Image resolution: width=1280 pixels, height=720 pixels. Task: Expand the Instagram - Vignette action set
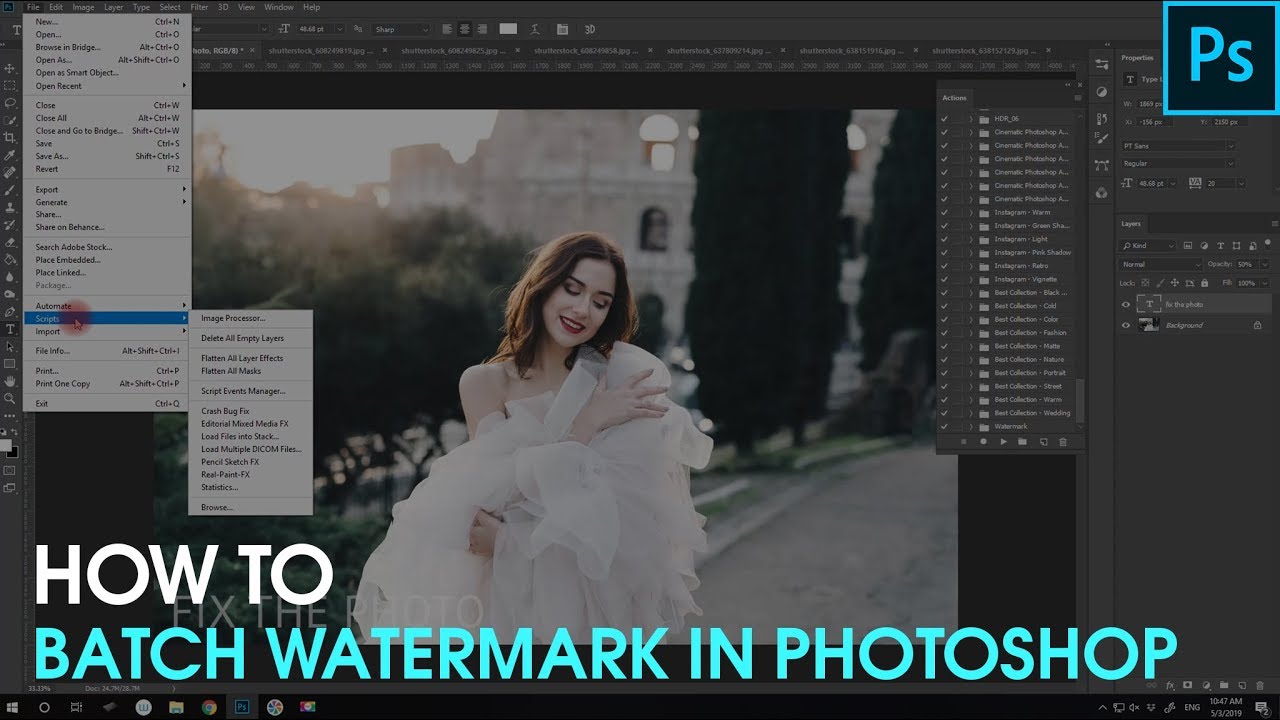click(x=971, y=279)
